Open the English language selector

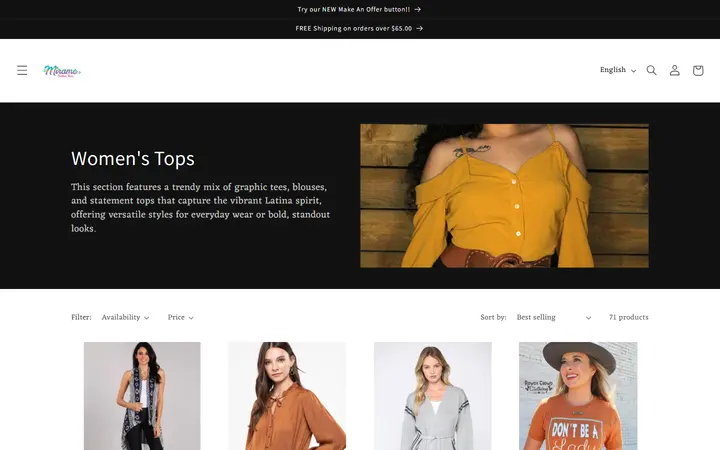point(618,70)
